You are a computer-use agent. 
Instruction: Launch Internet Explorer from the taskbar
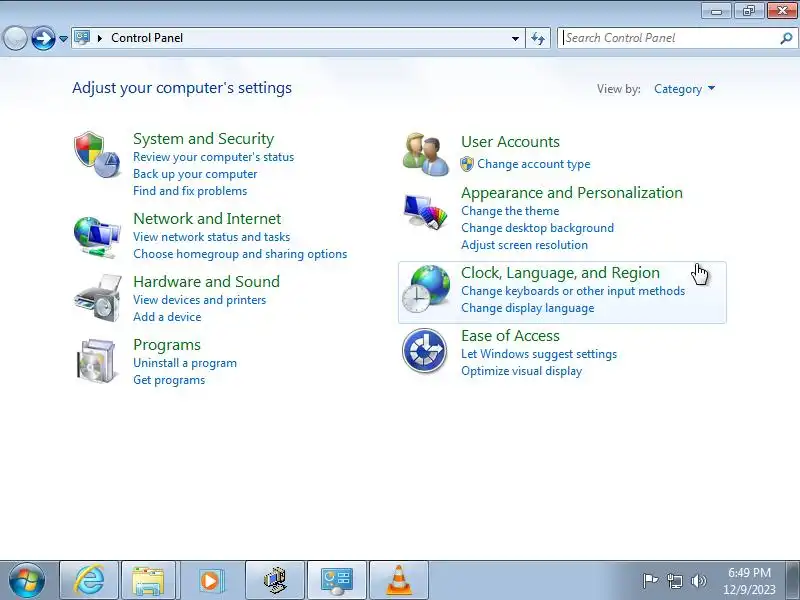coord(89,581)
